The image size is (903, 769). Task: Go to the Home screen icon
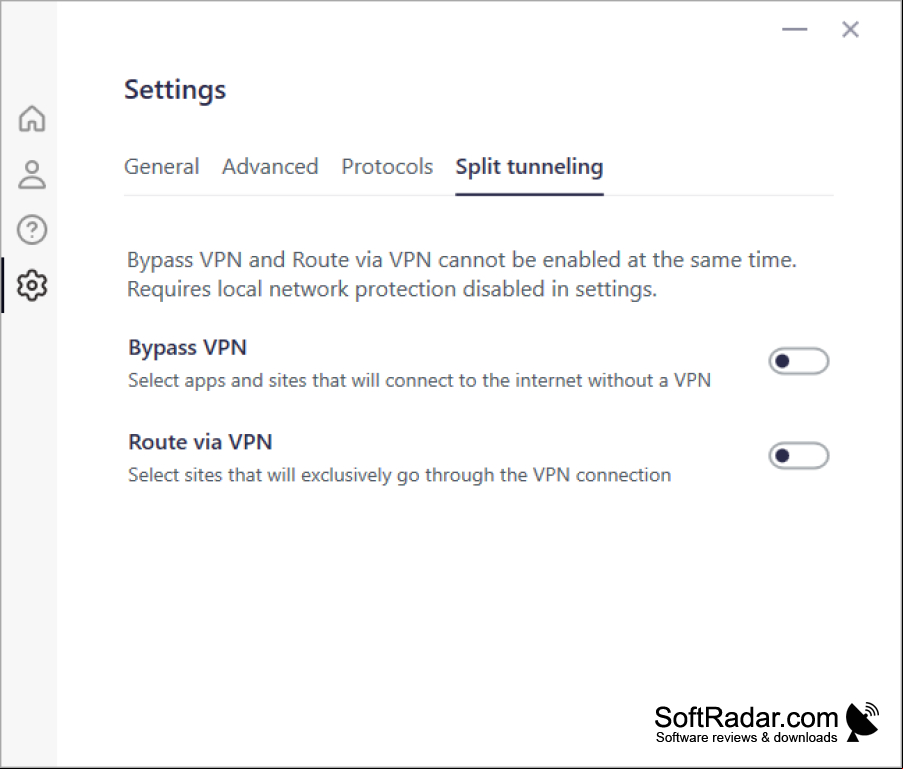pyautogui.click(x=32, y=119)
